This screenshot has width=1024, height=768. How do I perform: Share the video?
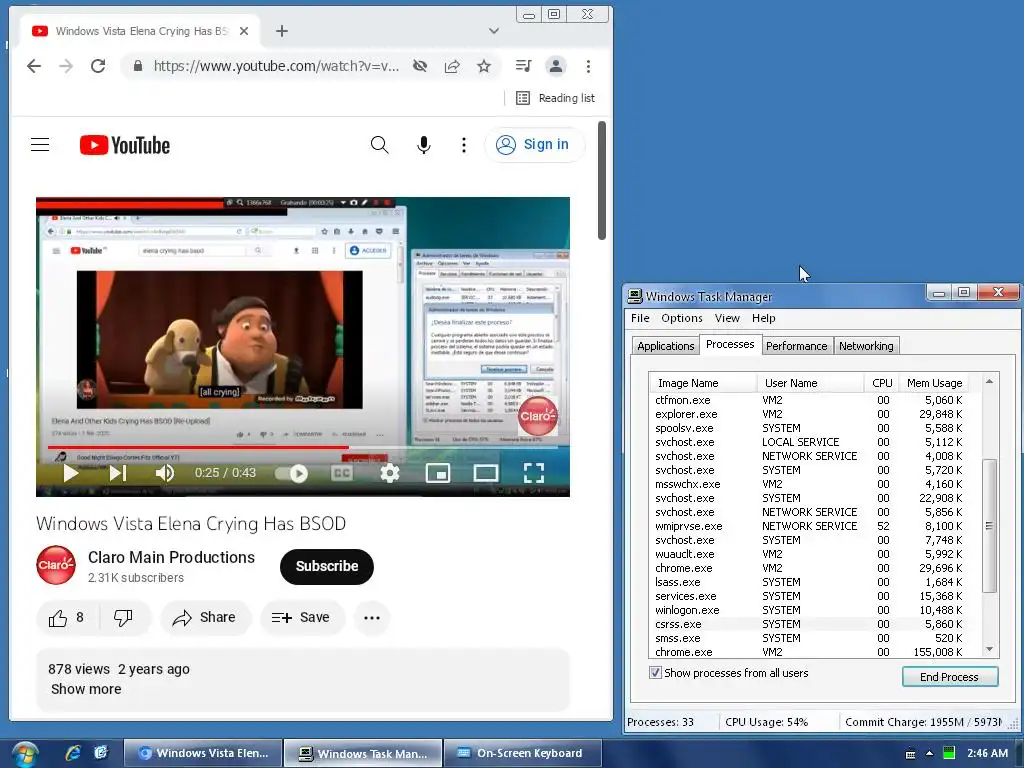(x=205, y=618)
